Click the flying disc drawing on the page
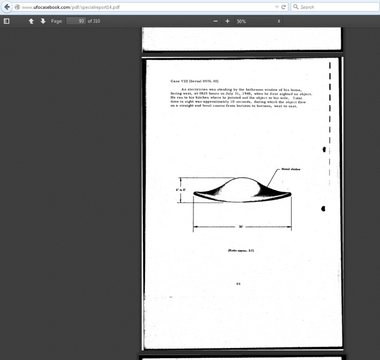This screenshot has width=380, height=360. (x=242, y=190)
